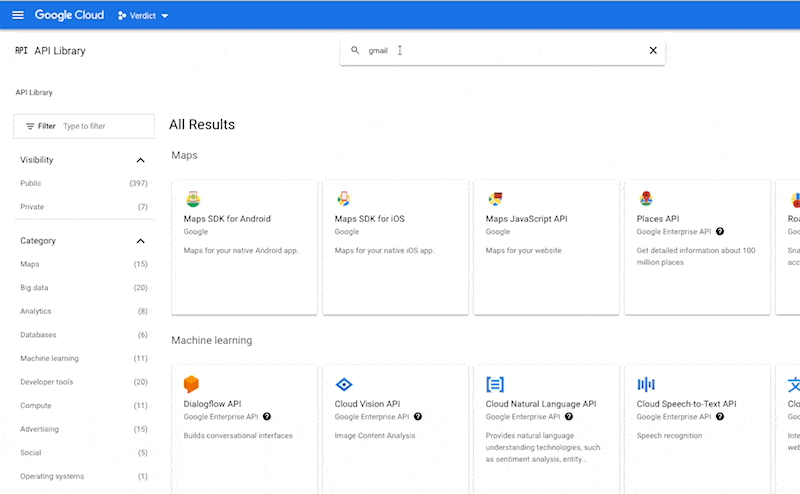Select the Databases category filter
The height and width of the screenshot is (494, 800).
[x=84, y=335]
